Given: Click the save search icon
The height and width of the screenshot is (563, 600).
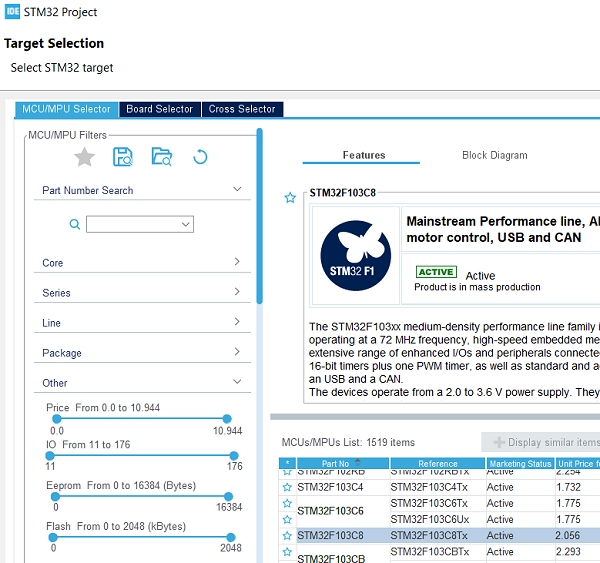Looking at the screenshot, I should click(x=122, y=156).
